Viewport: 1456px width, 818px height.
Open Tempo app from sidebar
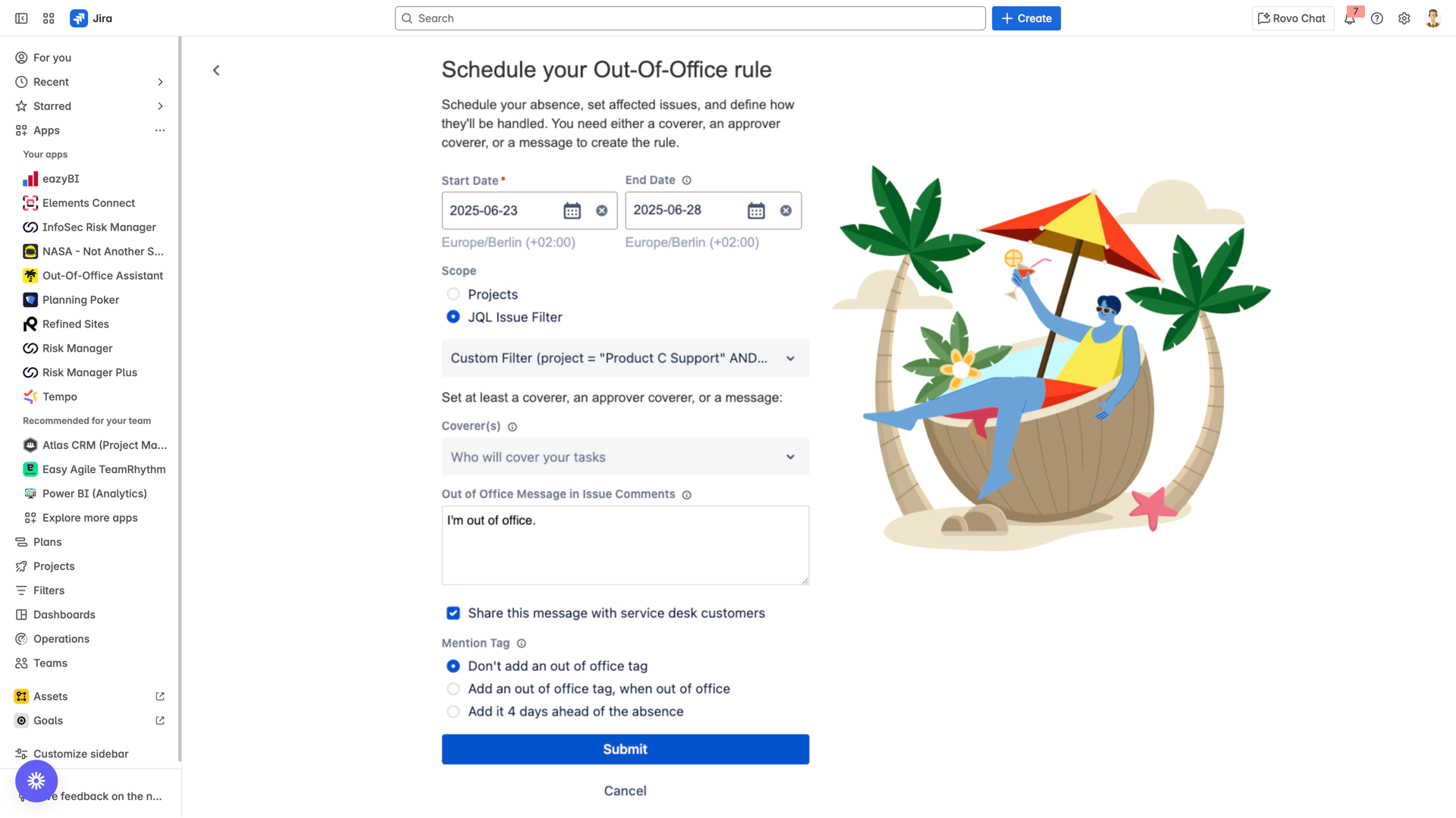coord(59,396)
